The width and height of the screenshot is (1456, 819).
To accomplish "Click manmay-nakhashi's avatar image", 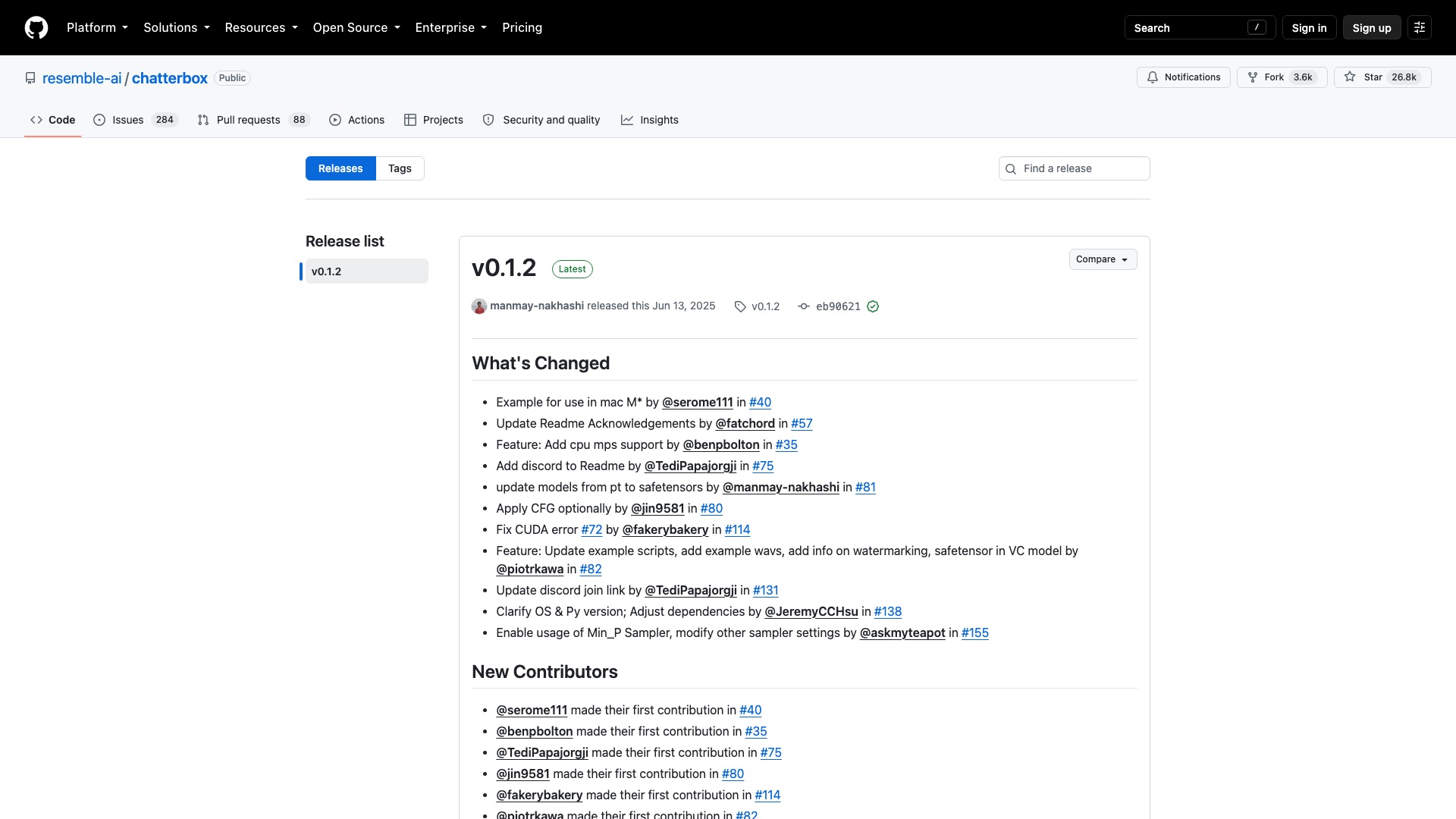I will [479, 306].
